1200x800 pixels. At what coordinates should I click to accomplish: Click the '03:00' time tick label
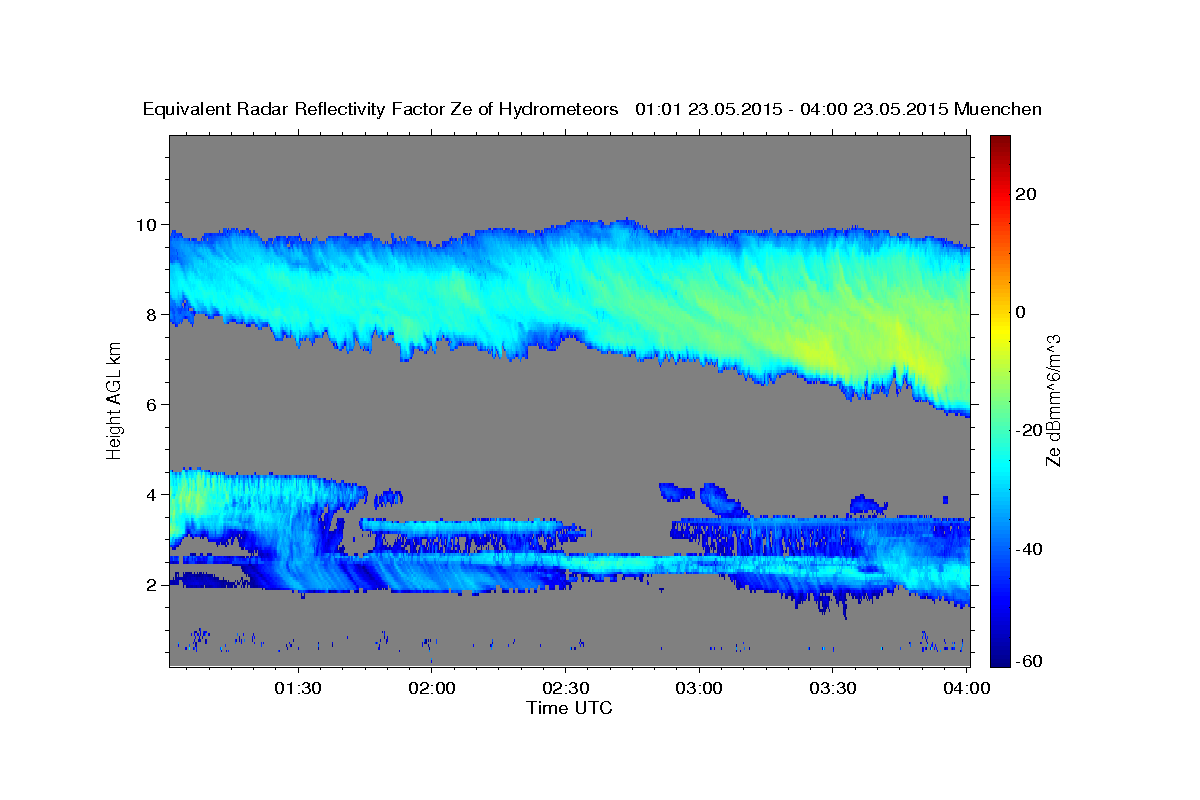[x=699, y=688]
